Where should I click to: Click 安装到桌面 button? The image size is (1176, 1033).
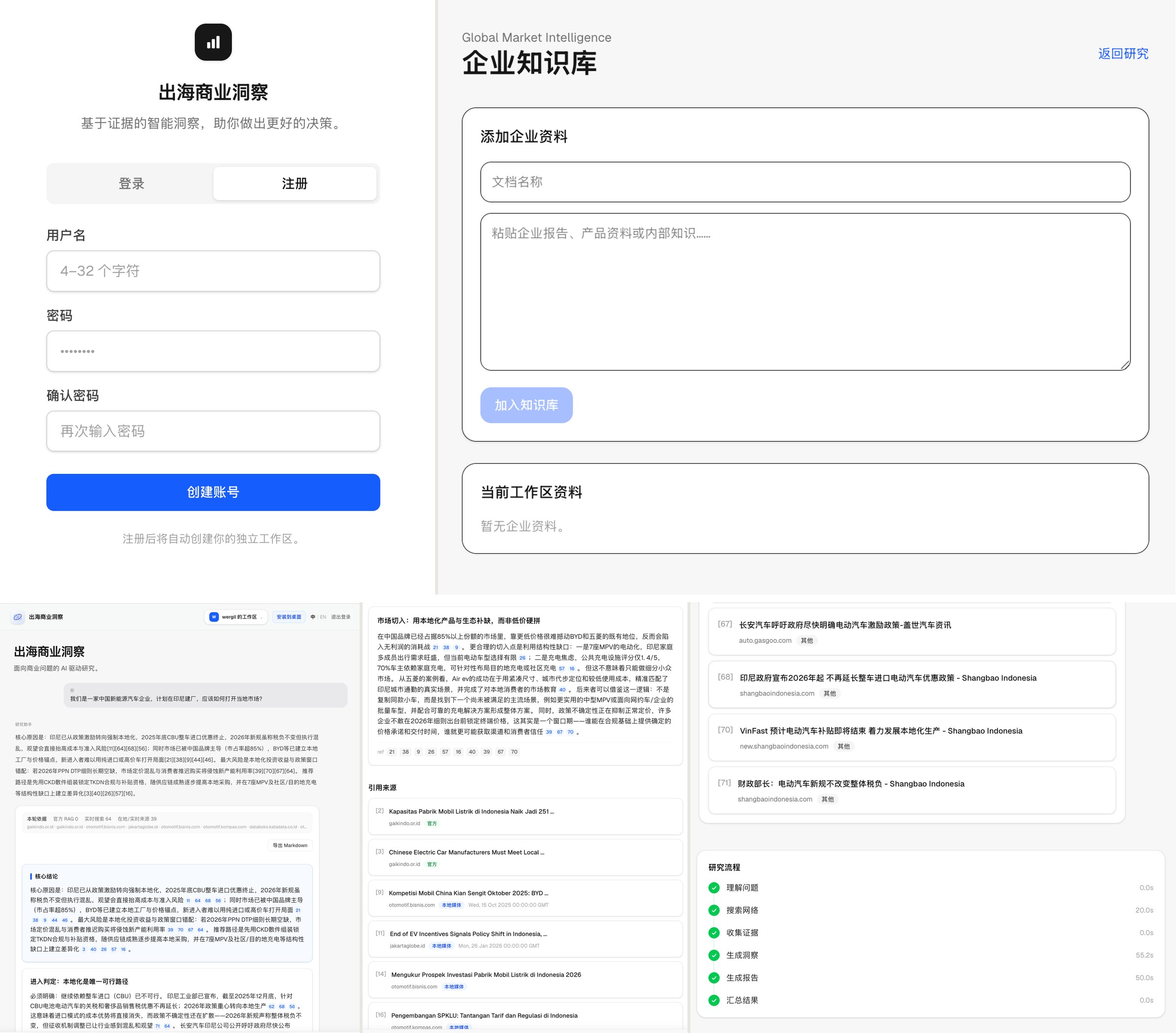289,617
